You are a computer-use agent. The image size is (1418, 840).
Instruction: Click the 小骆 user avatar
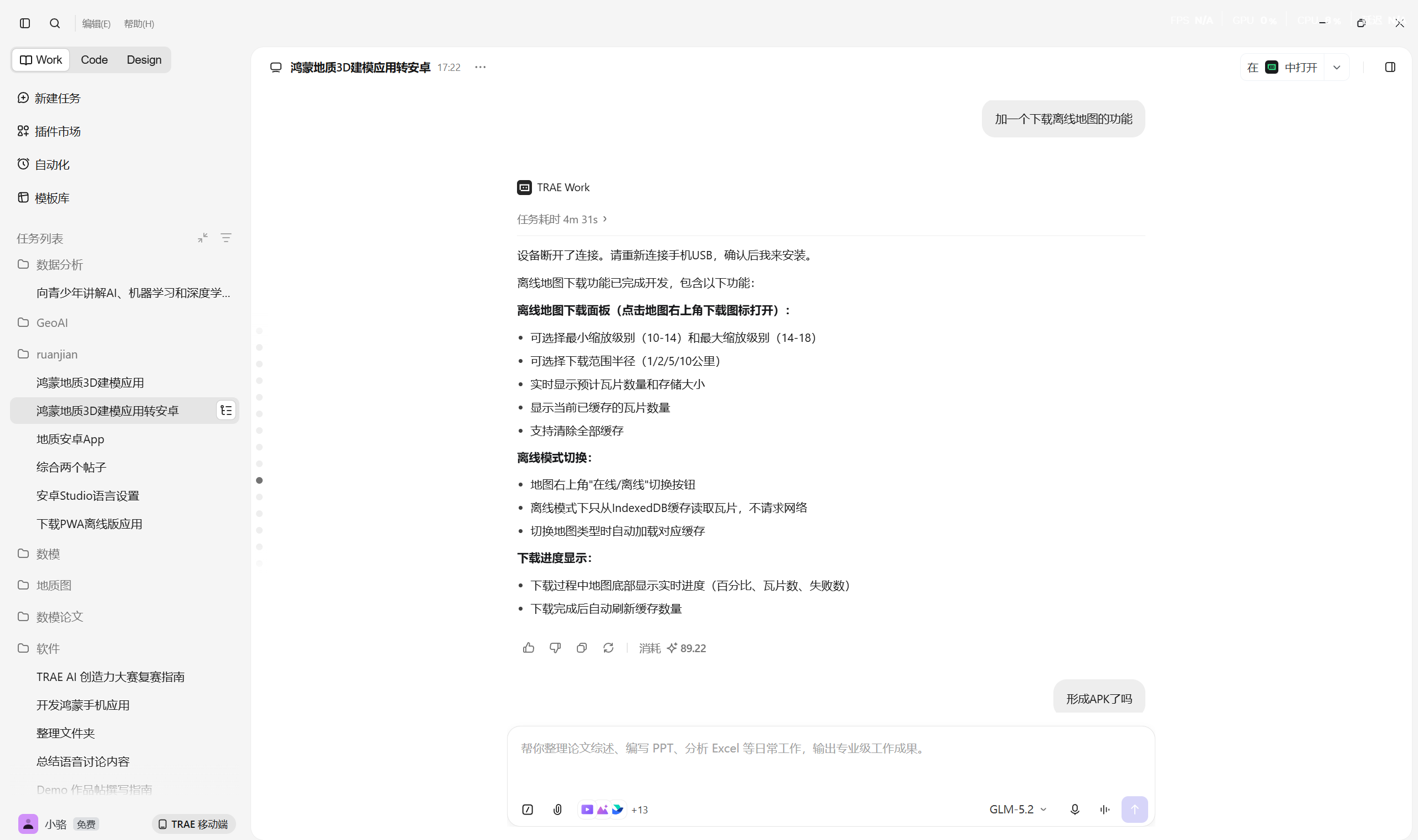pos(28,824)
